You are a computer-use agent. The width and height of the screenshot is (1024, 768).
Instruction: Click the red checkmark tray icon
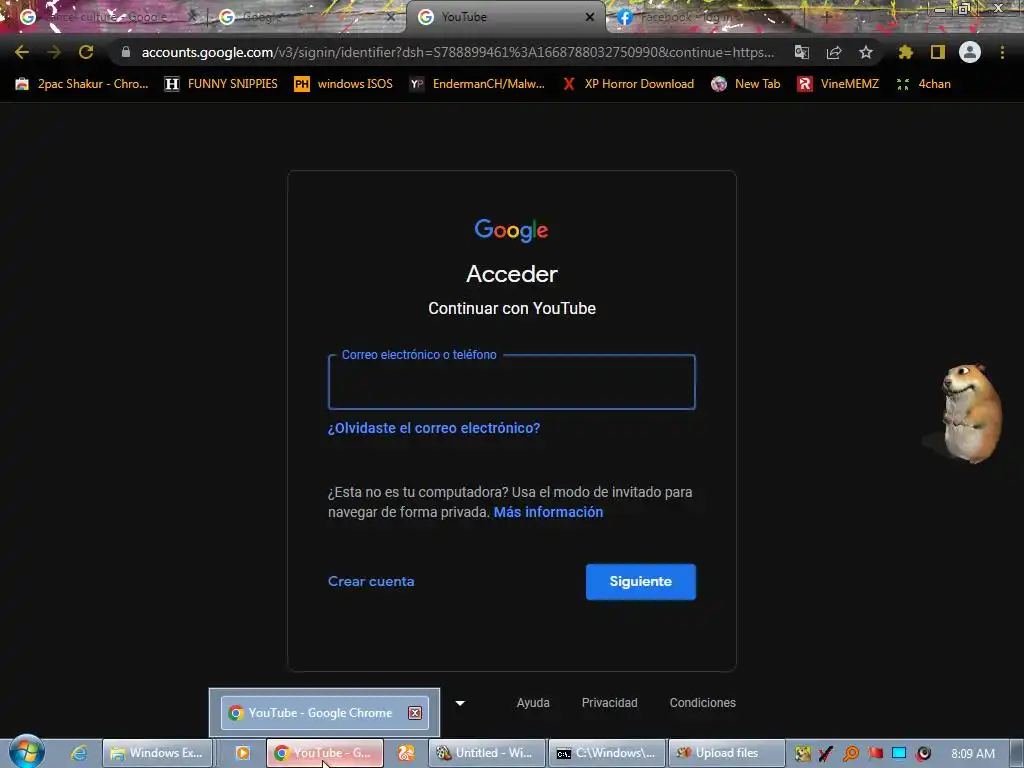coord(826,753)
